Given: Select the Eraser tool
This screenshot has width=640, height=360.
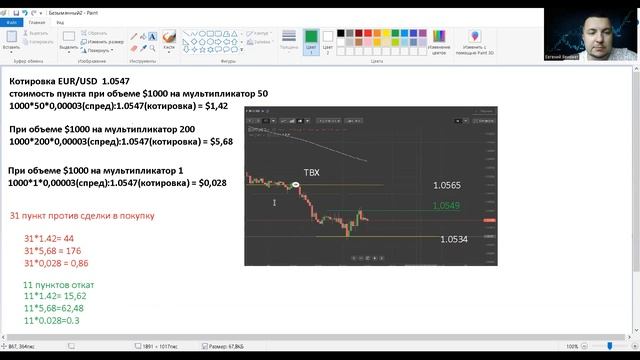Looking at the screenshot, I should (x=134, y=49).
